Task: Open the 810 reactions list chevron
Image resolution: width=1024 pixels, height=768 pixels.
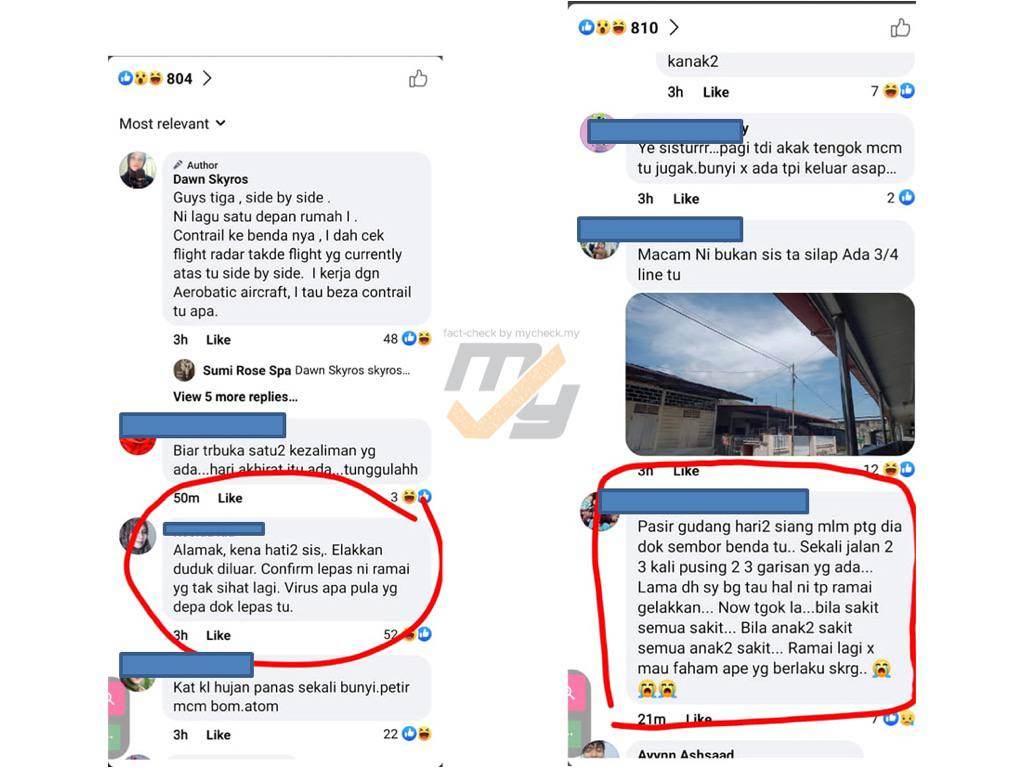Action: pos(674,27)
